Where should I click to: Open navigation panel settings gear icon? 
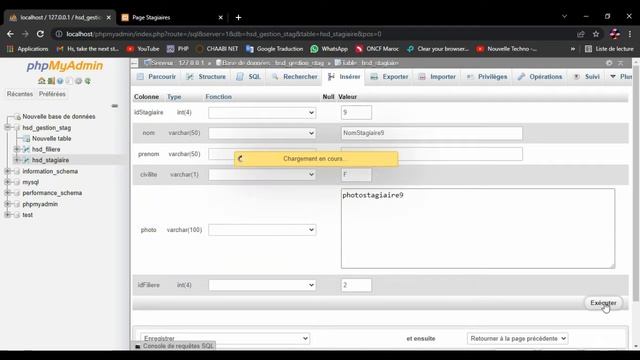pyautogui.click(x=78, y=81)
